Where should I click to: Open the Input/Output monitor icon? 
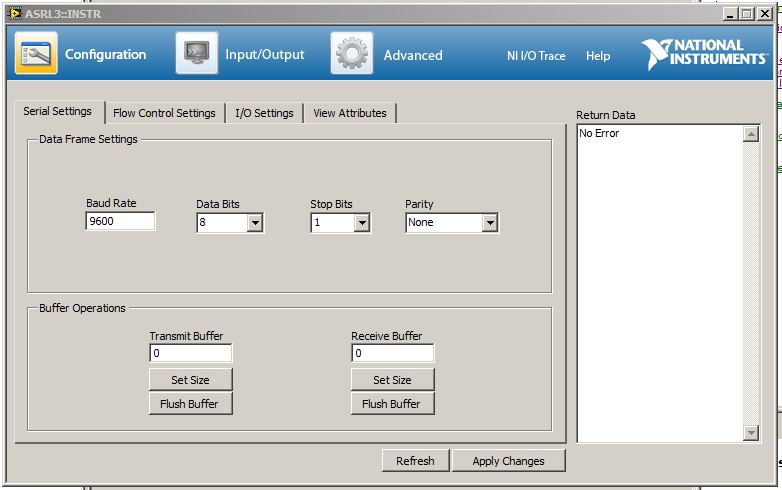pyautogui.click(x=197, y=53)
